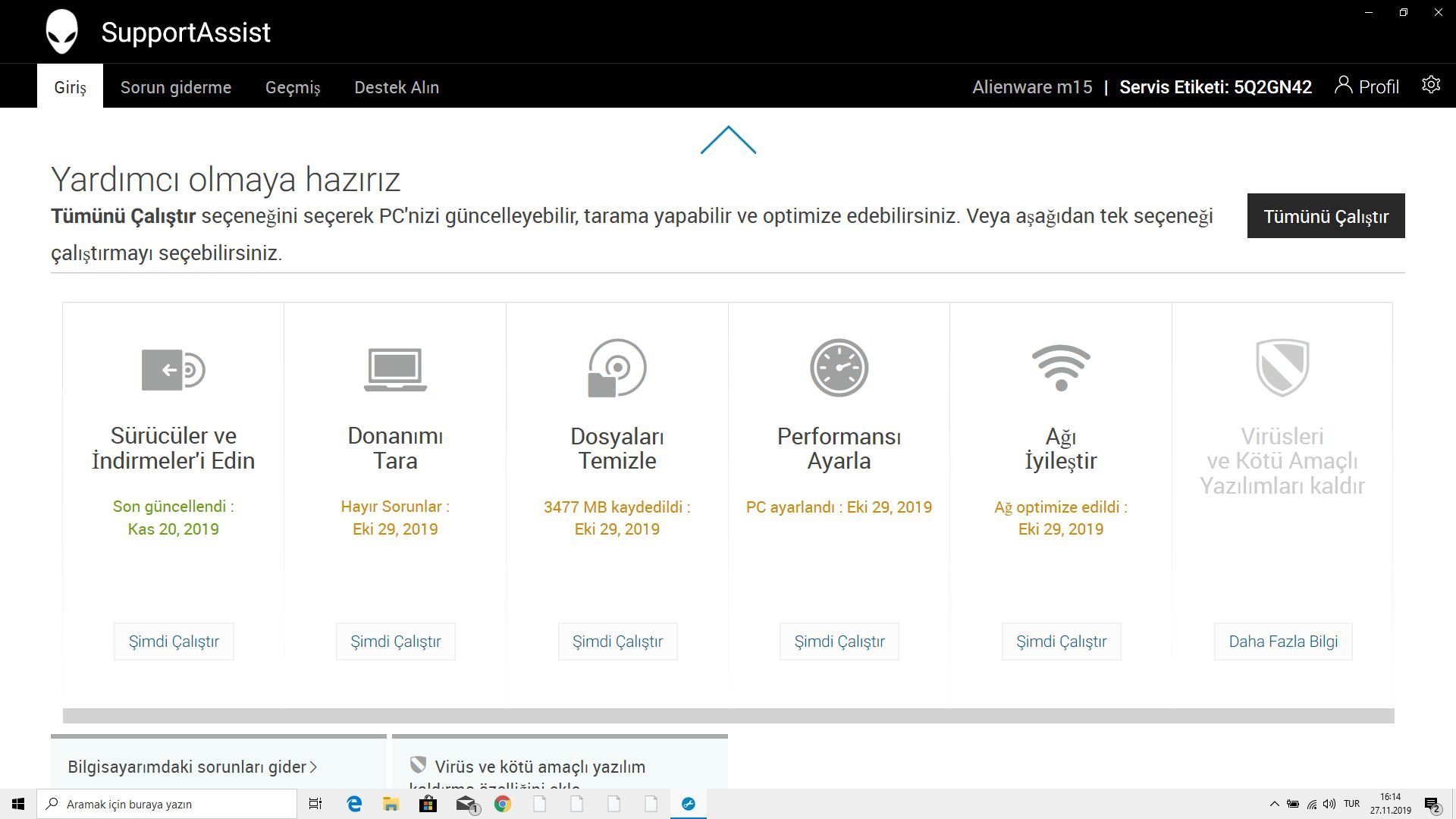The height and width of the screenshot is (819, 1456).
Task: Click the gray horizontal scrollbar
Action: coord(728,716)
